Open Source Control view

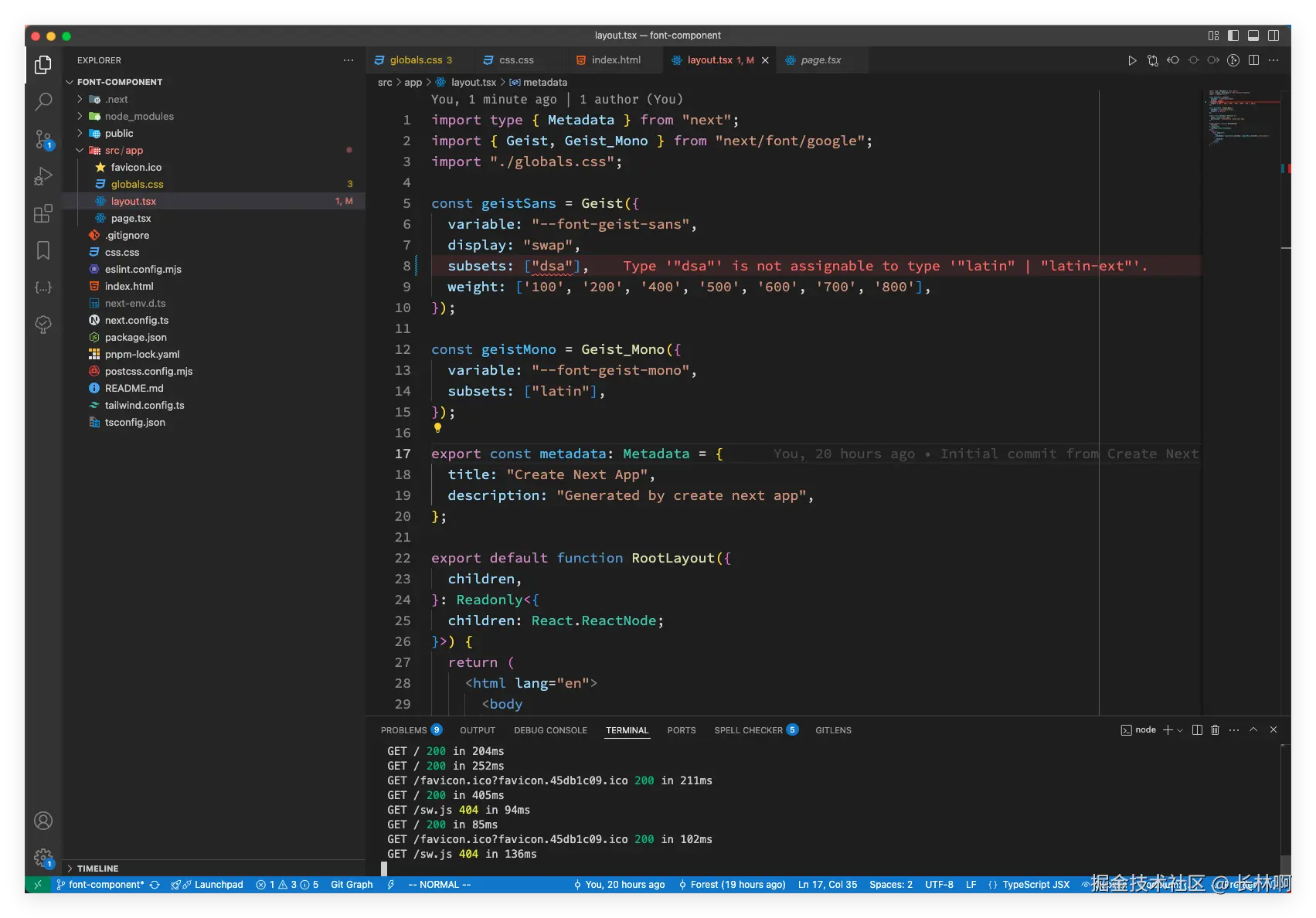pos(43,139)
